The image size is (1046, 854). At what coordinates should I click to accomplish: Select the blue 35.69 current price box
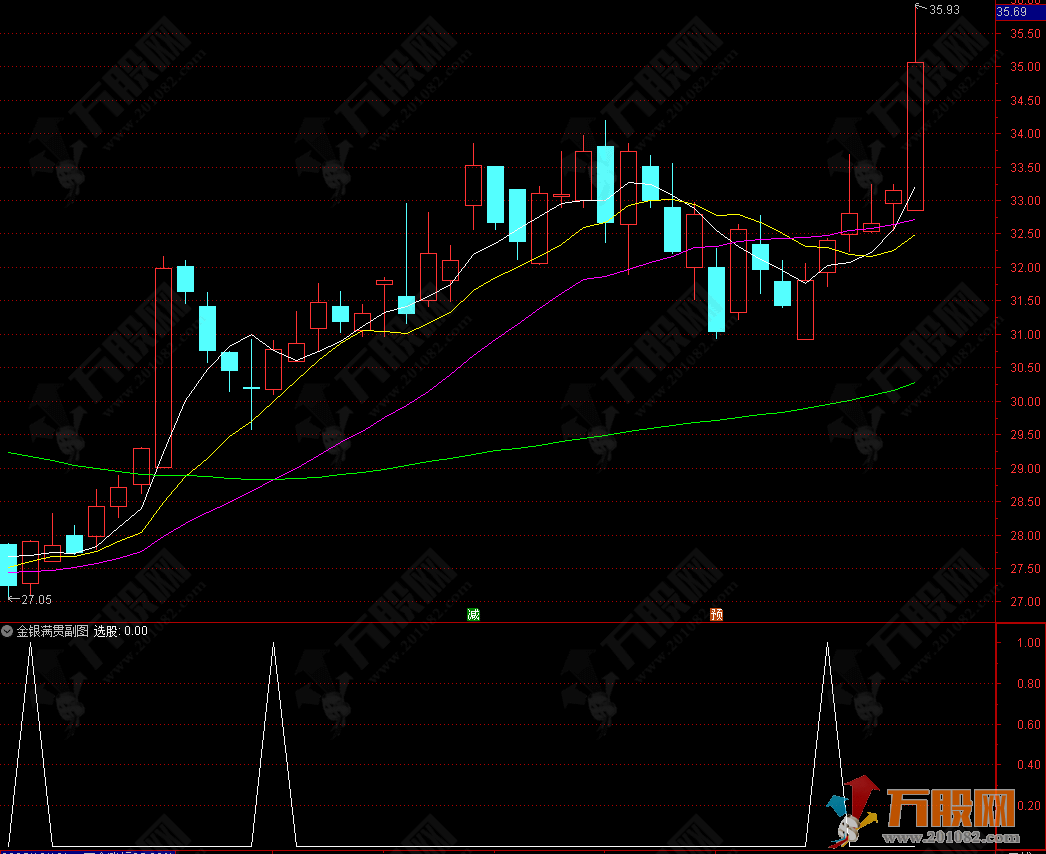[x=1020, y=12]
